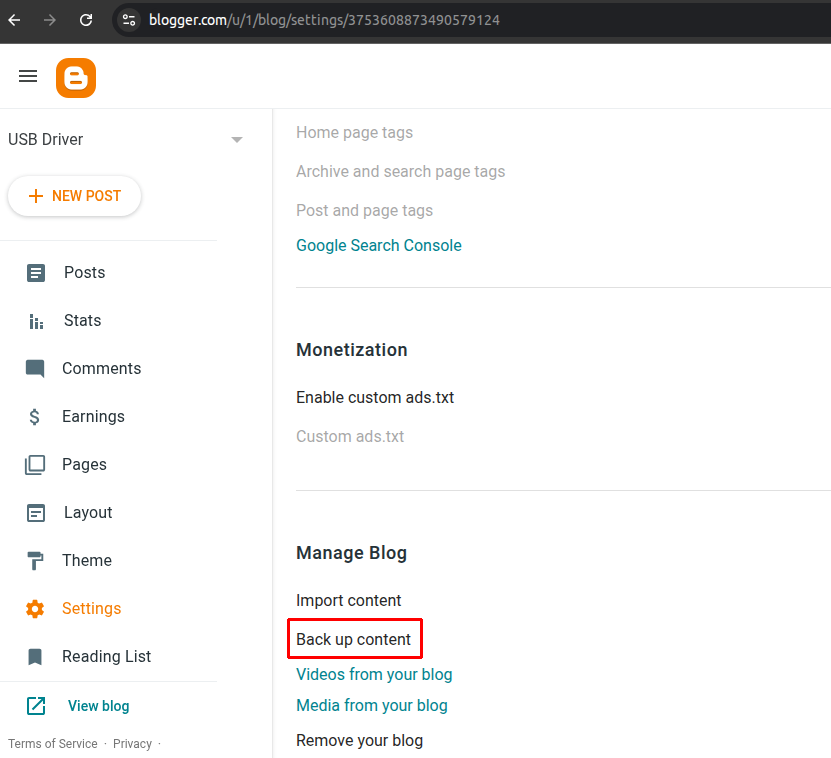Open Layout via its sidebar icon

tap(35, 512)
